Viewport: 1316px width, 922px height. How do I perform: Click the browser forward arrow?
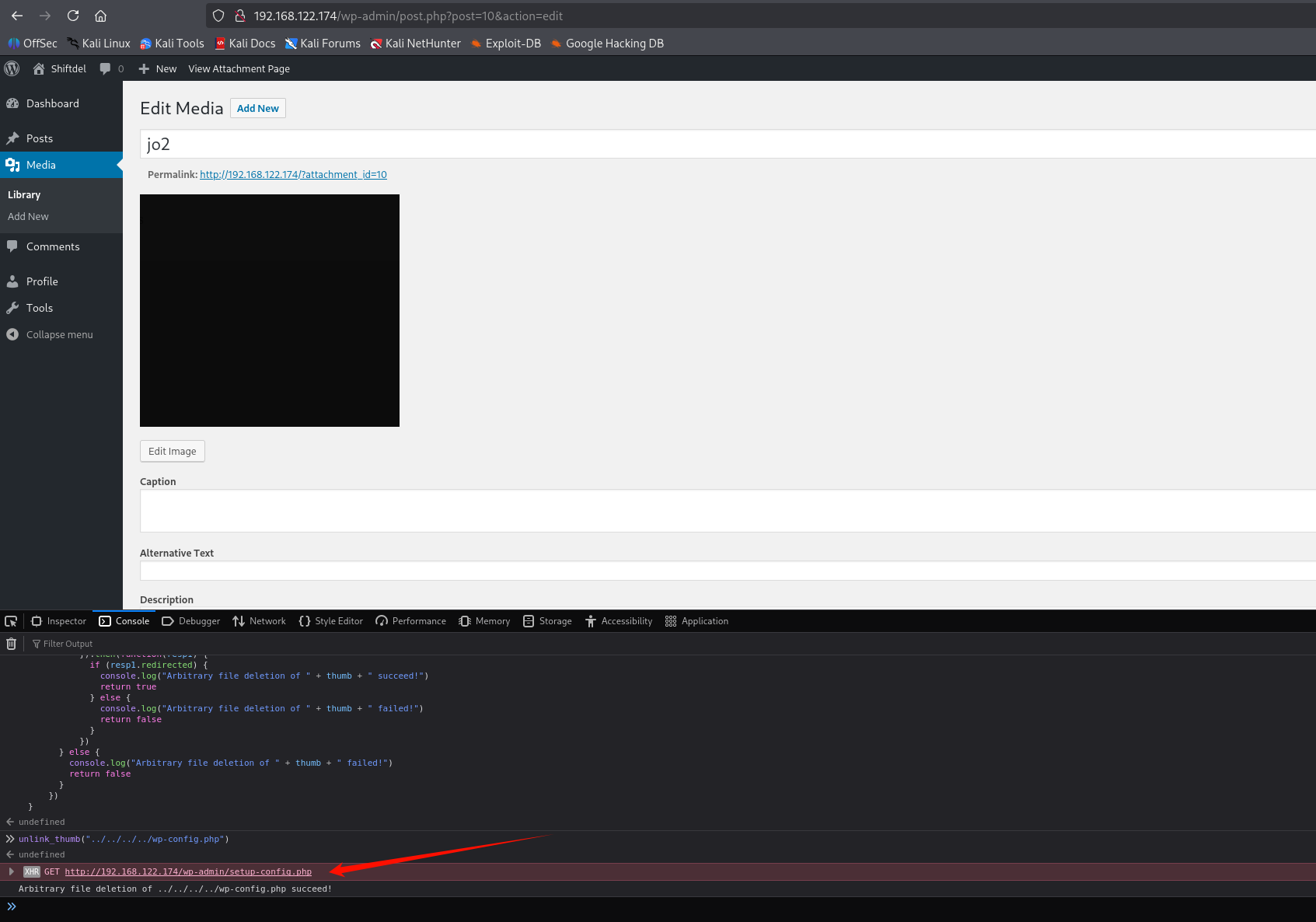[x=45, y=16]
